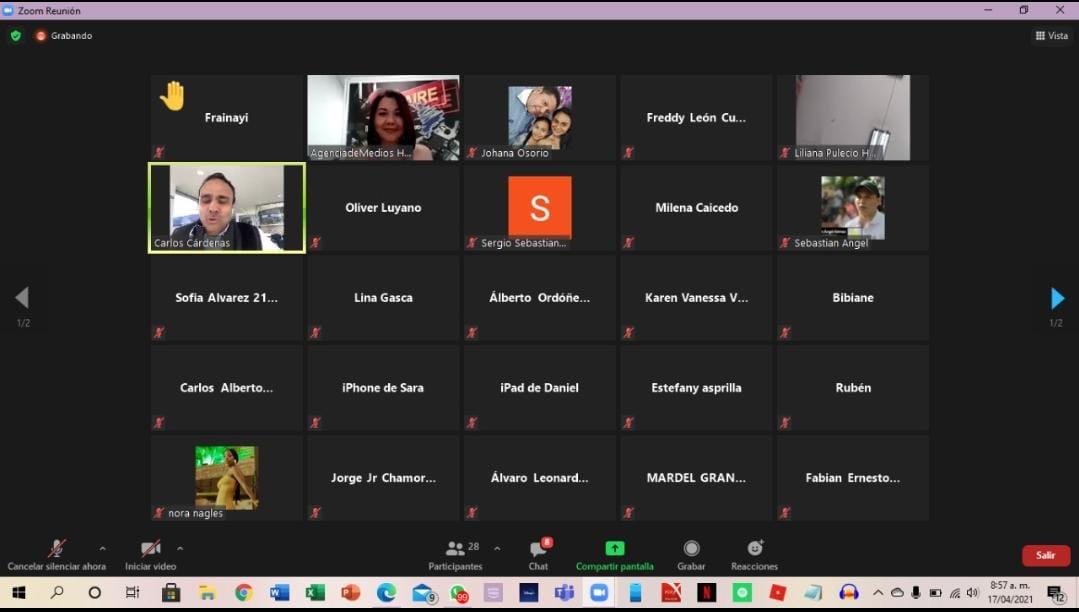Go to next page of participants
The image size is (1079, 612).
(x=1056, y=298)
